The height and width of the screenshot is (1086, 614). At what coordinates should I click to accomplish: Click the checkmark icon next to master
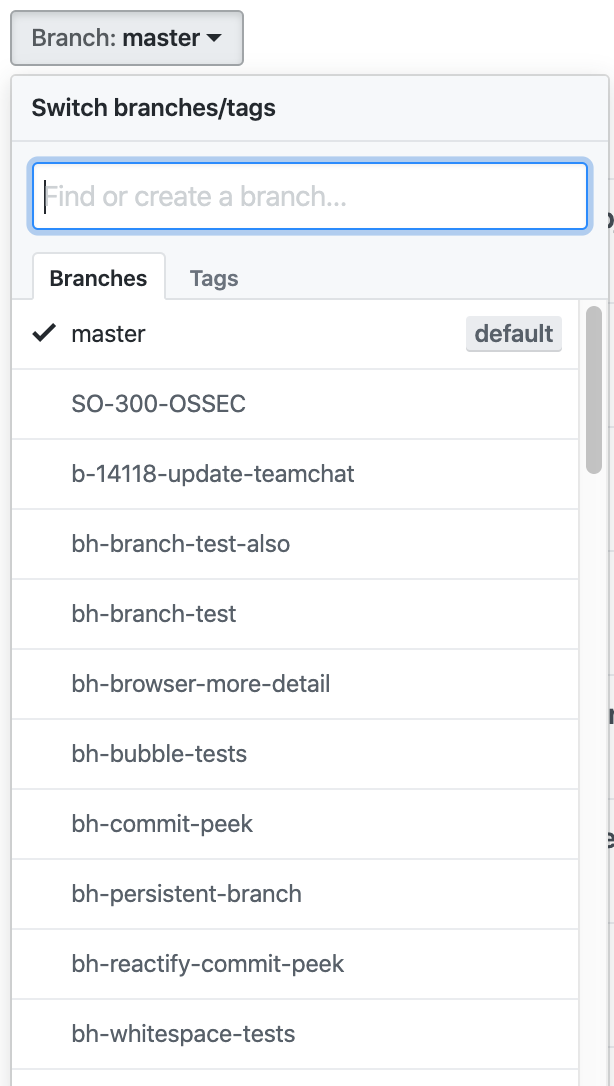tap(44, 334)
